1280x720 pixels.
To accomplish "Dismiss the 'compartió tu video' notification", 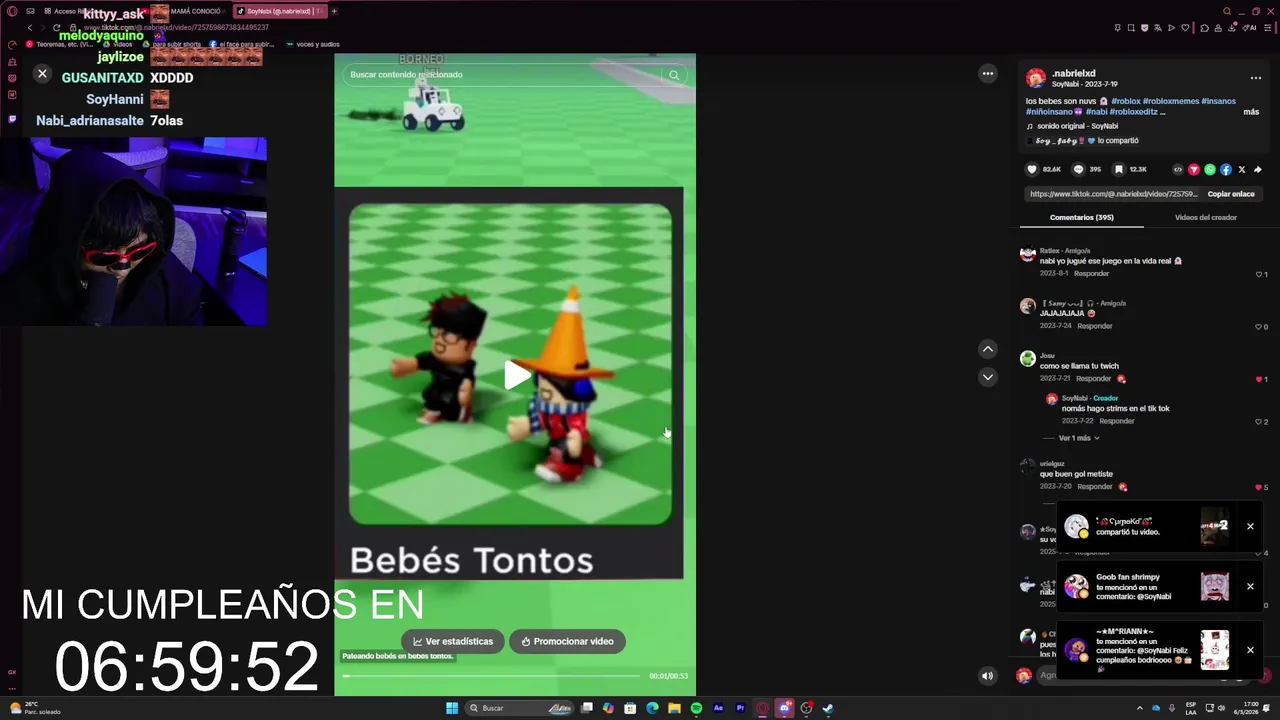I will click(x=1250, y=526).
